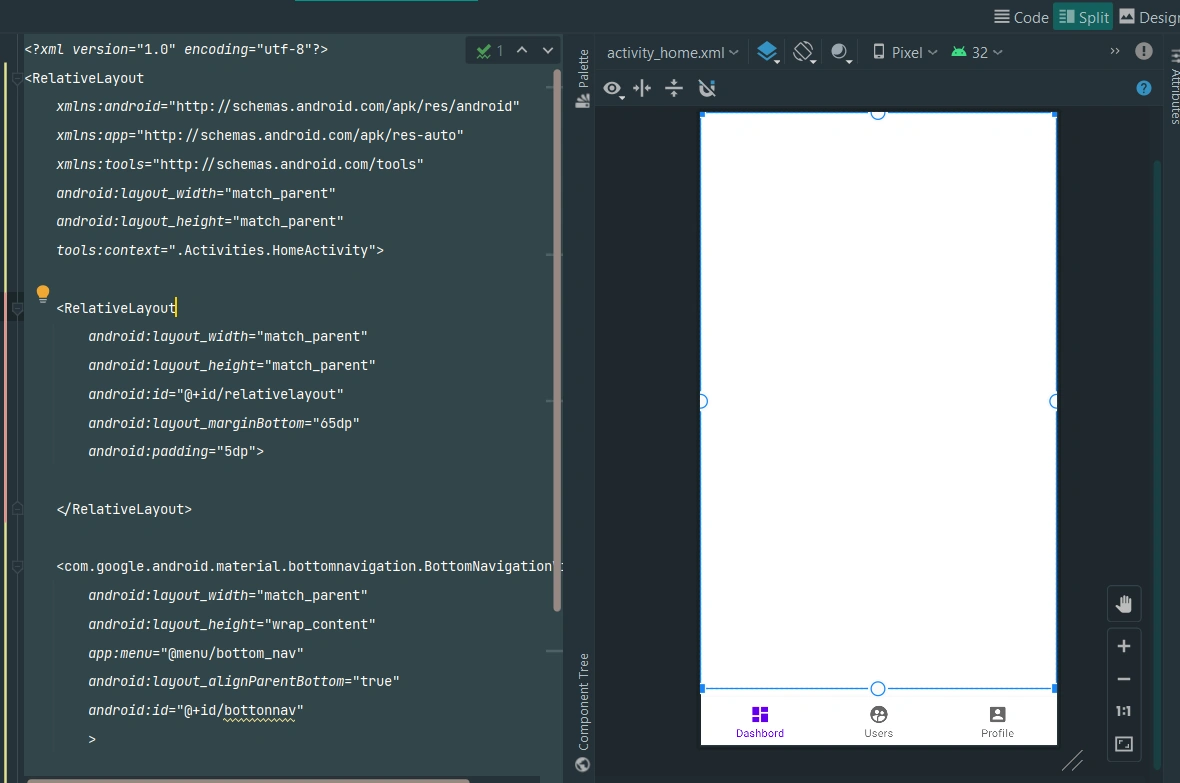This screenshot has height=783, width=1180.
Task: Open the Palette side panel
Action: 583,79
